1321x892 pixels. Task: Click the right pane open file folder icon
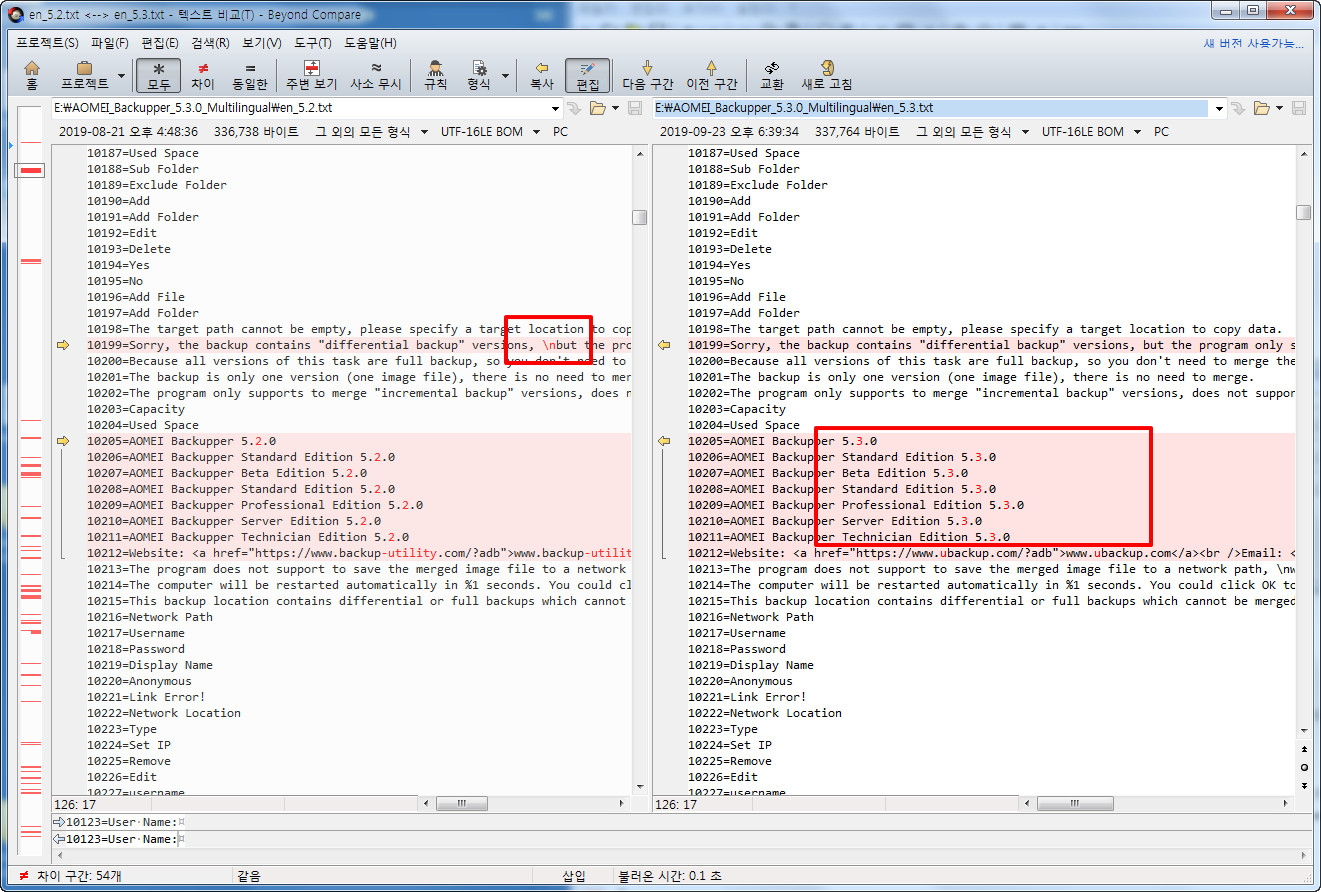tap(1261, 108)
